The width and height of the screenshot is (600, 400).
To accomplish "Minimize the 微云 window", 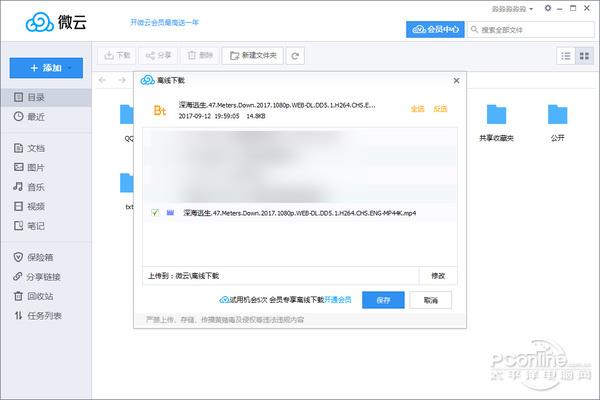I will [560, 8].
